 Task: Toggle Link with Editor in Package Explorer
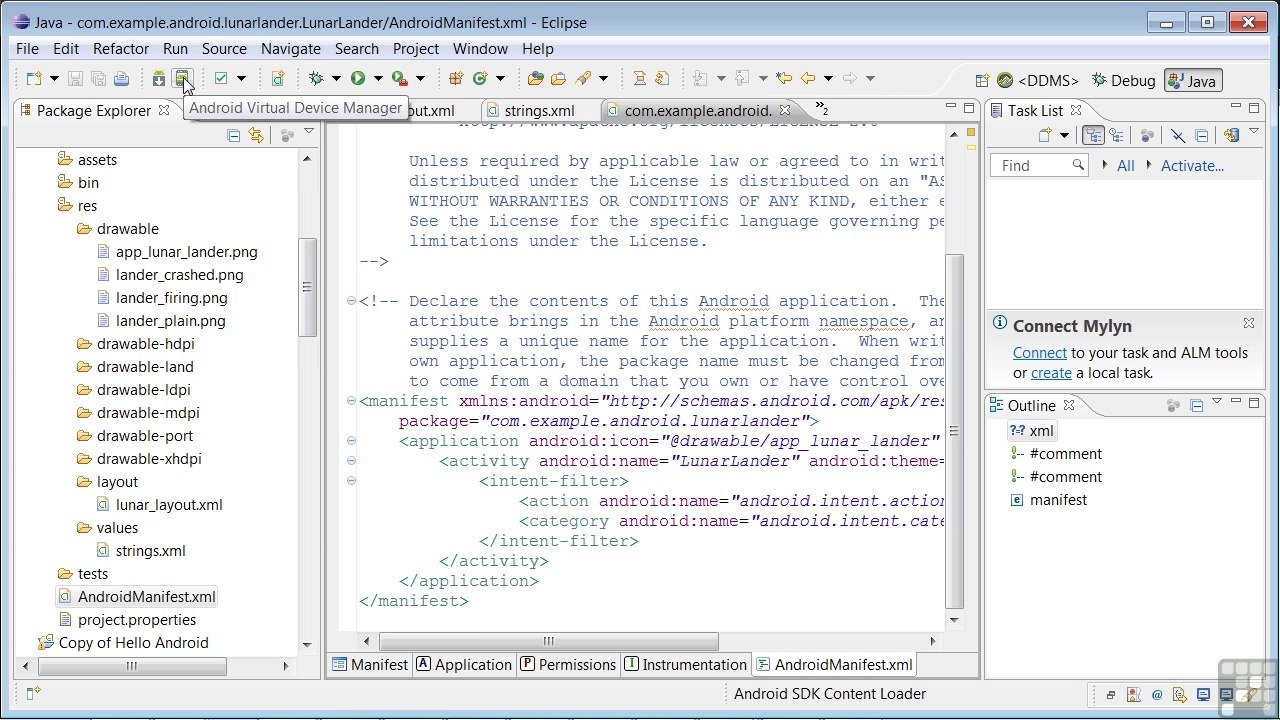tap(256, 135)
